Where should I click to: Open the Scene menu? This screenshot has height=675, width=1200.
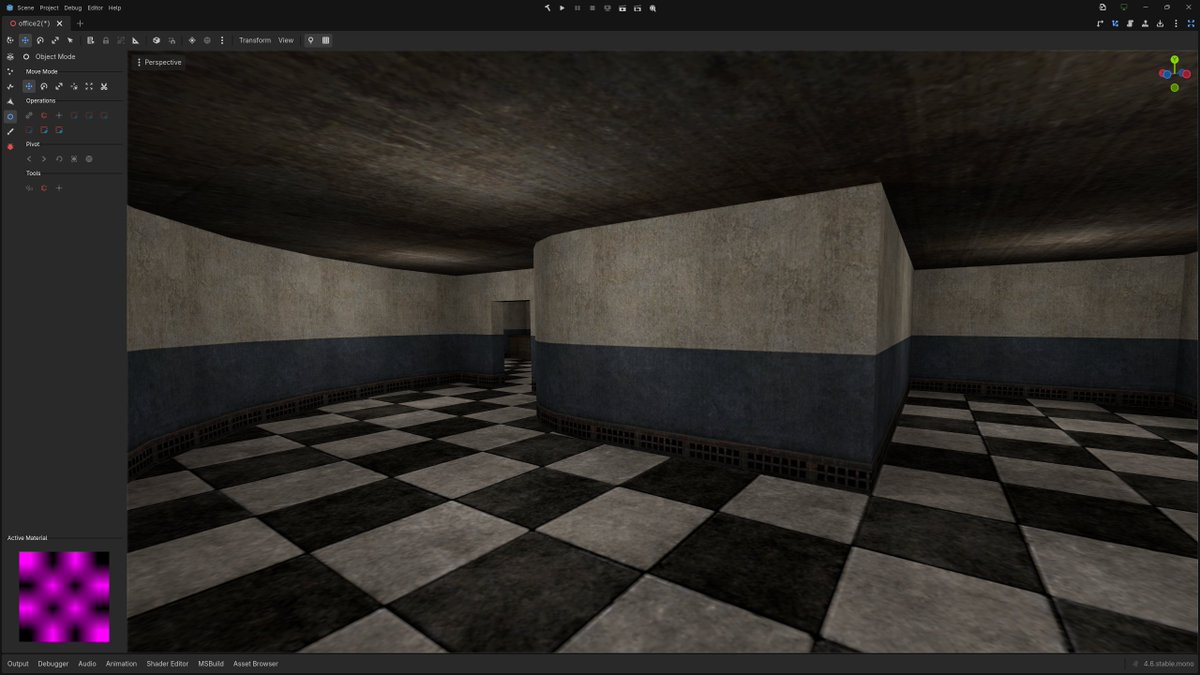point(25,7)
